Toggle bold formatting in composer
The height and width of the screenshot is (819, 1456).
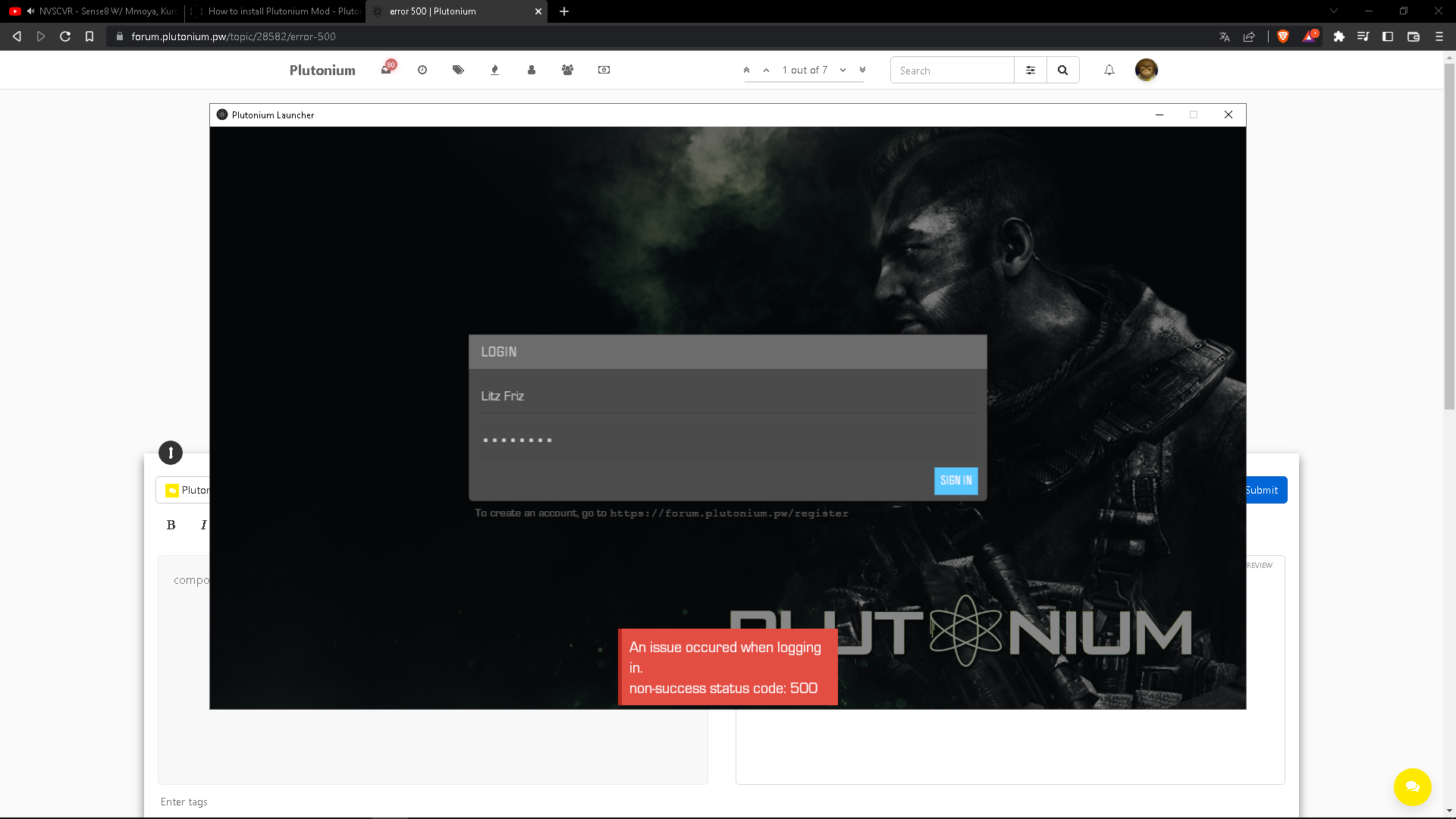(171, 525)
